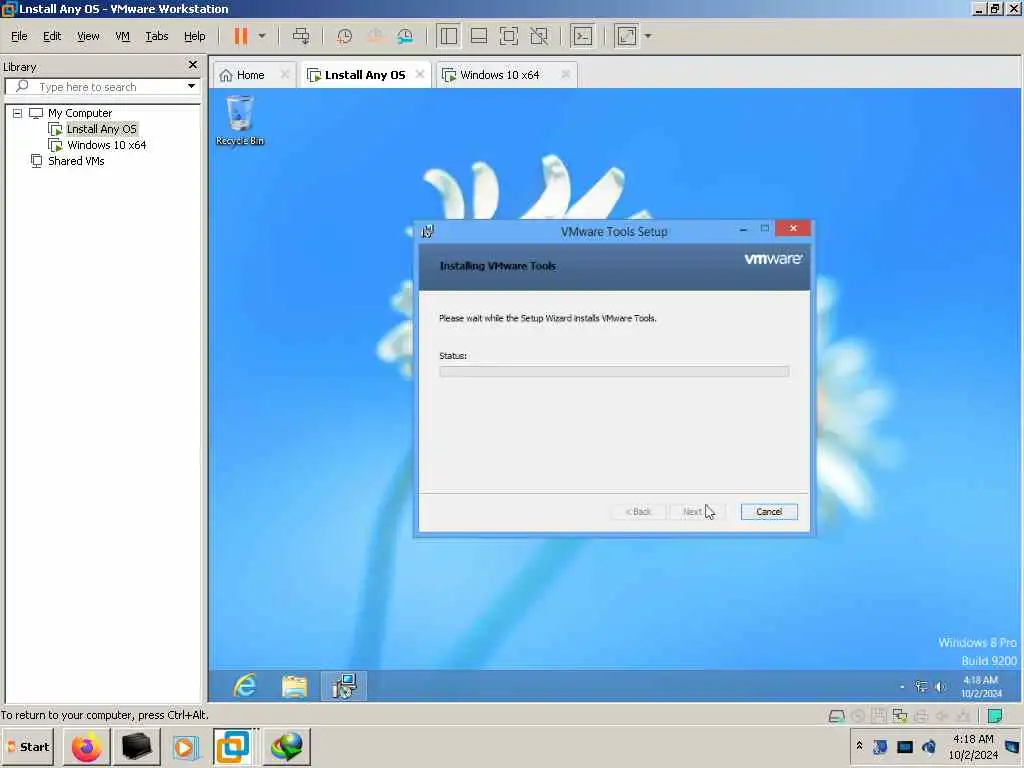Viewport: 1024px width, 768px height.
Task: Open Firefox from host taskbar
Action: point(87,746)
